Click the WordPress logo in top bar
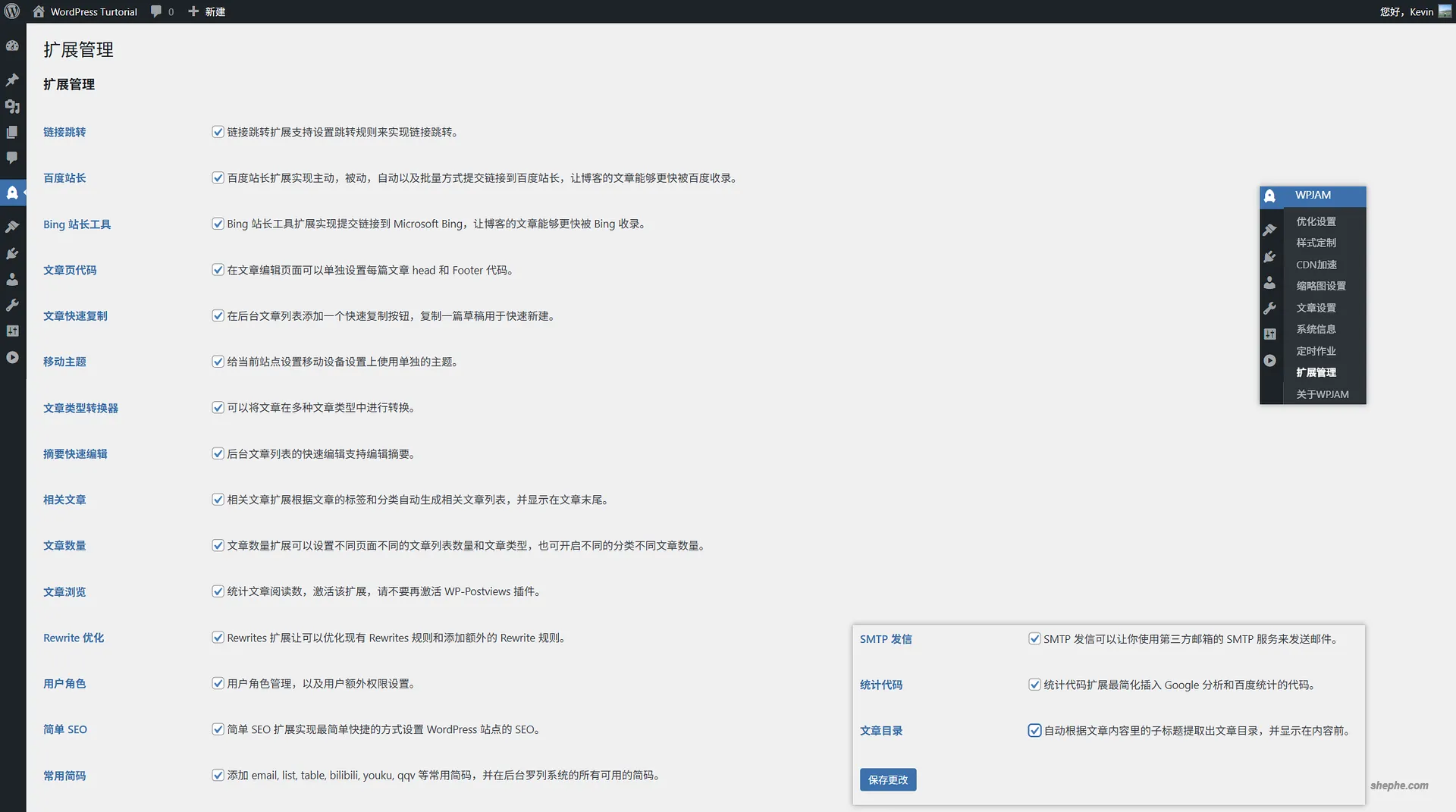 [x=12, y=11]
